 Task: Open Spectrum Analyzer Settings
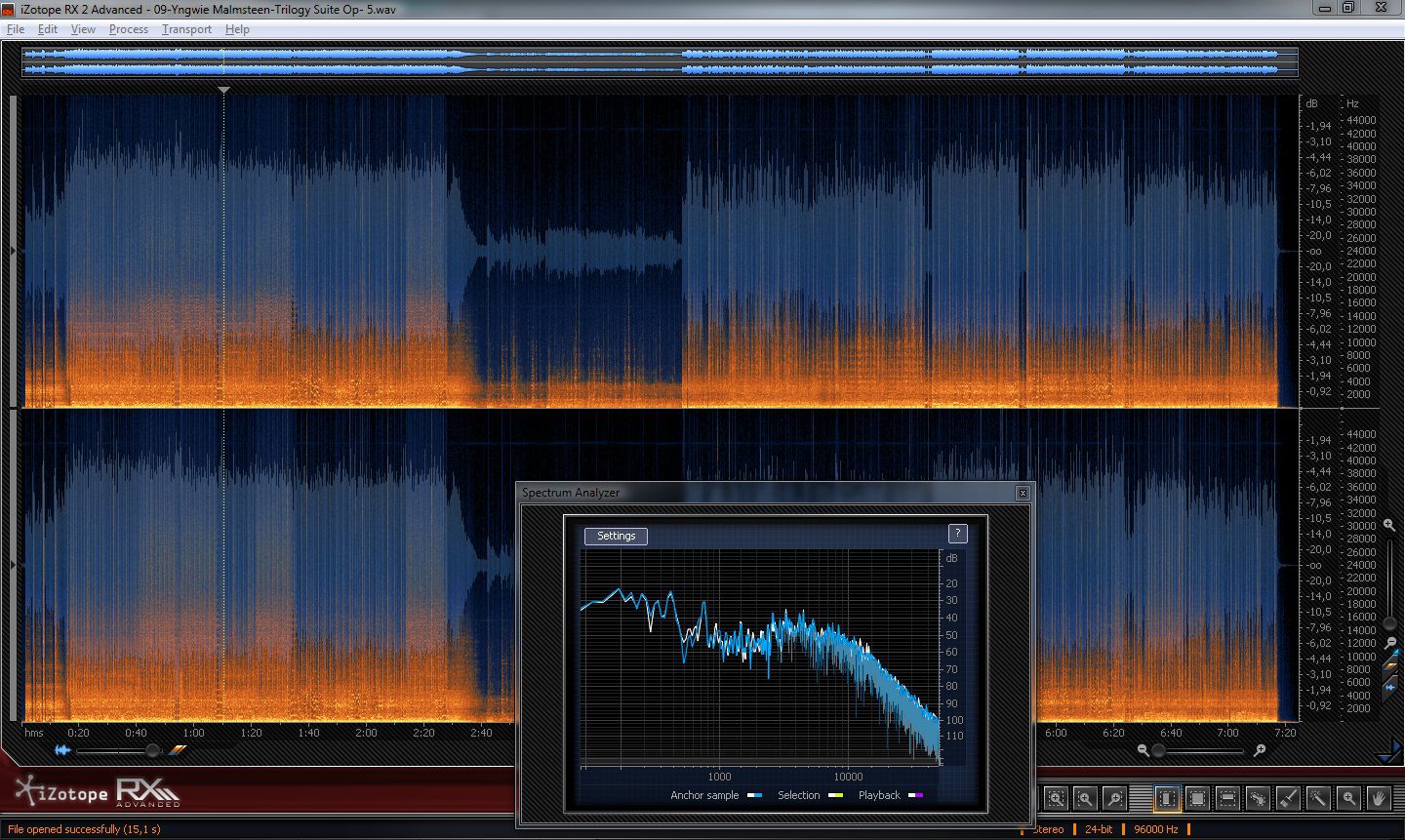[x=616, y=536]
